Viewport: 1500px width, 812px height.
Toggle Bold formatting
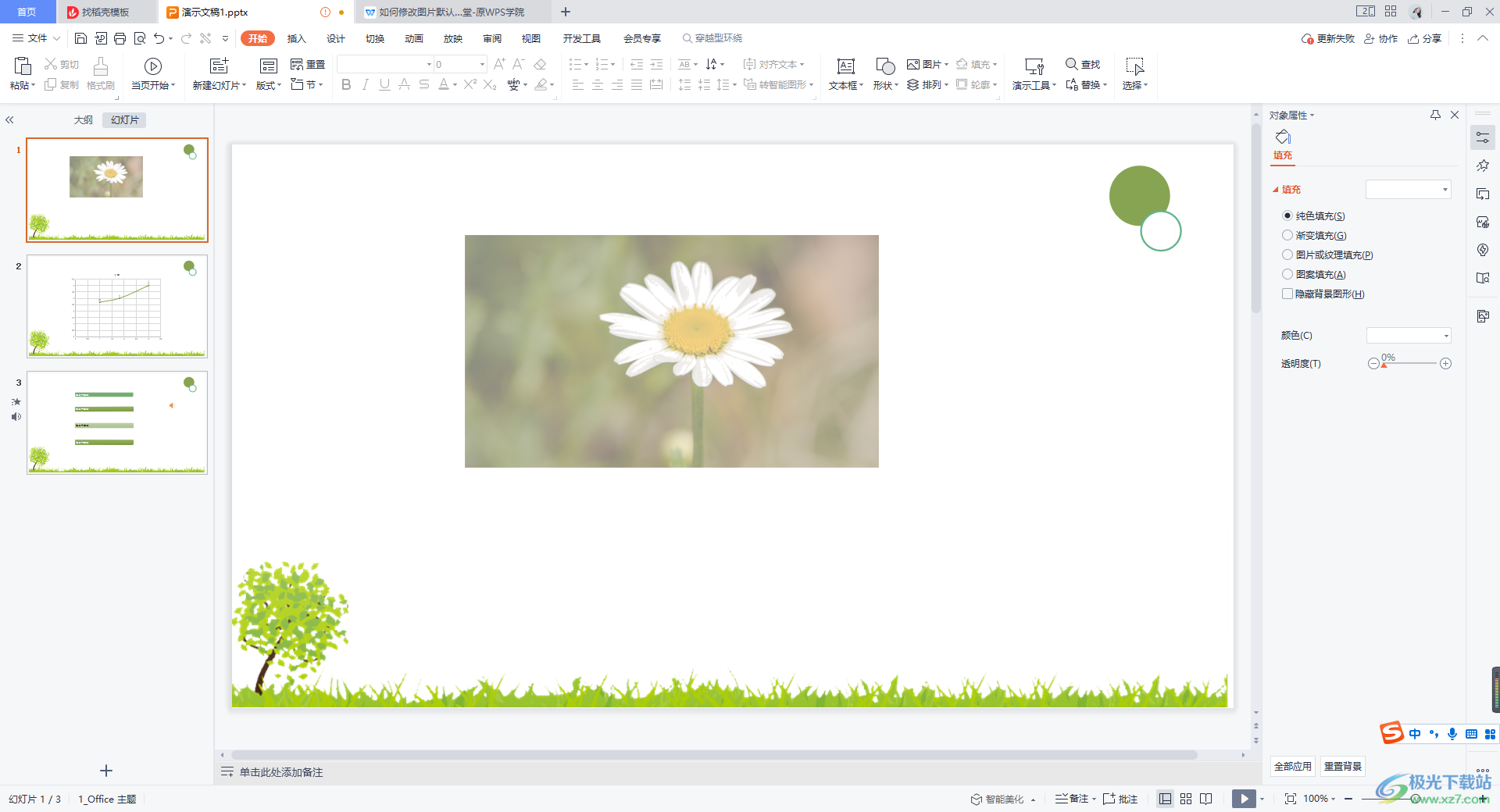(x=346, y=84)
